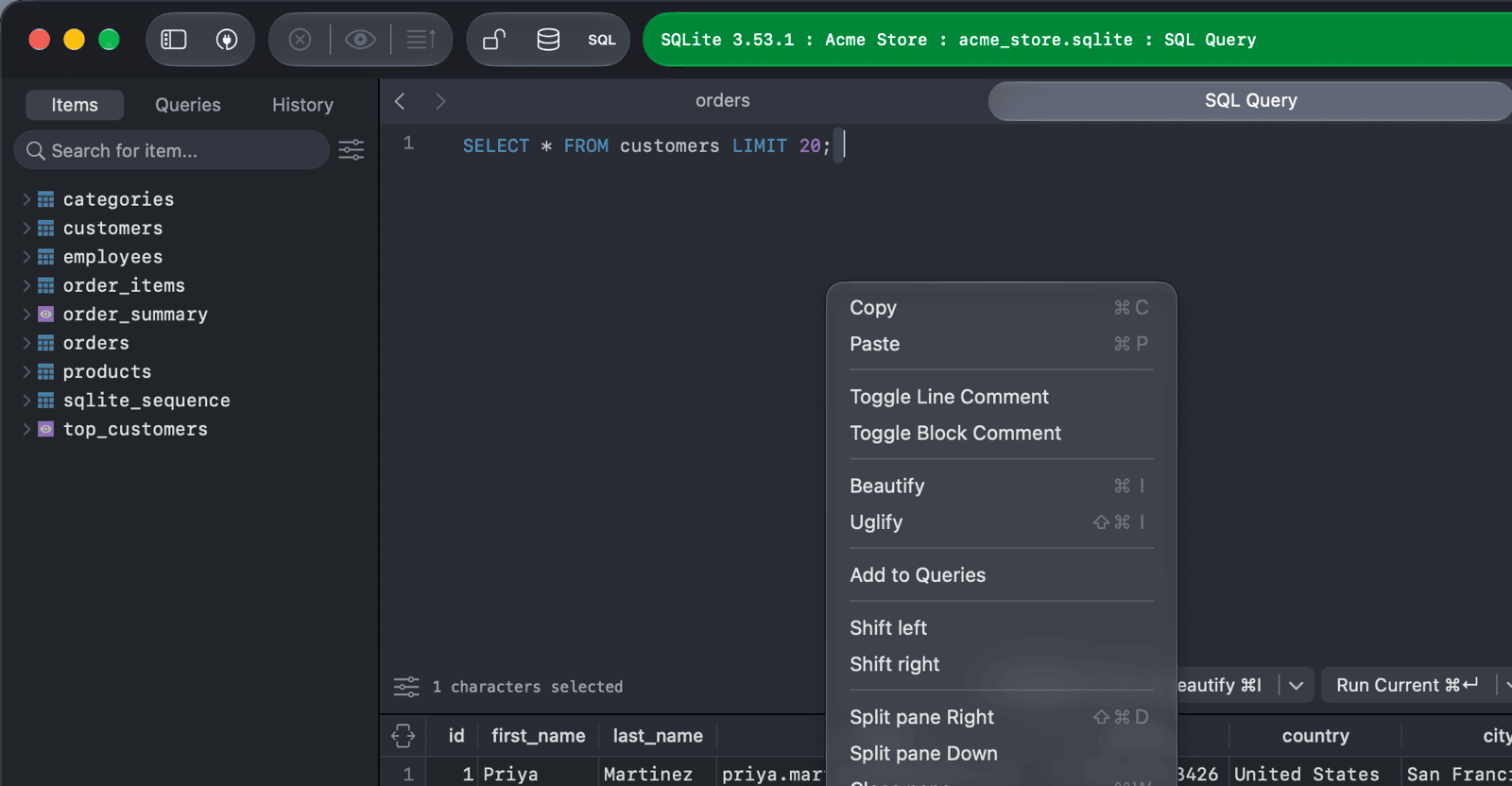
Task: Go back with the left arrow
Action: (x=400, y=101)
